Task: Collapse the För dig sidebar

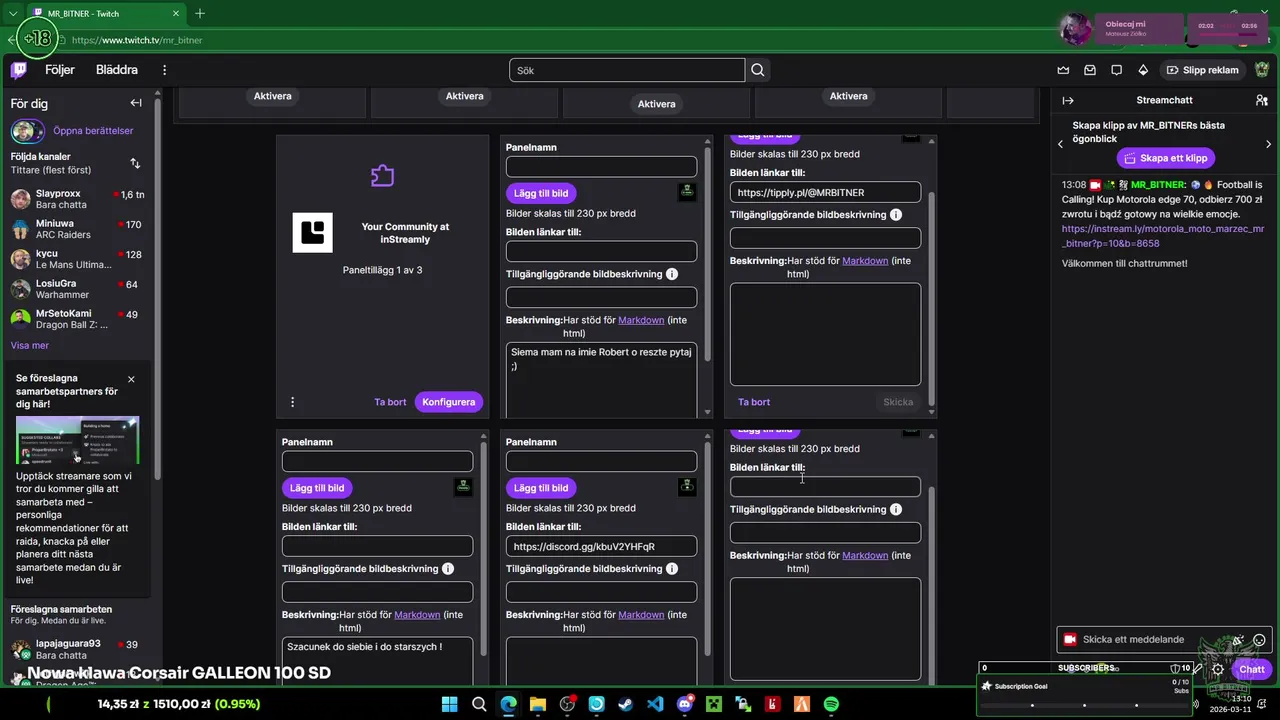Action: (x=136, y=103)
